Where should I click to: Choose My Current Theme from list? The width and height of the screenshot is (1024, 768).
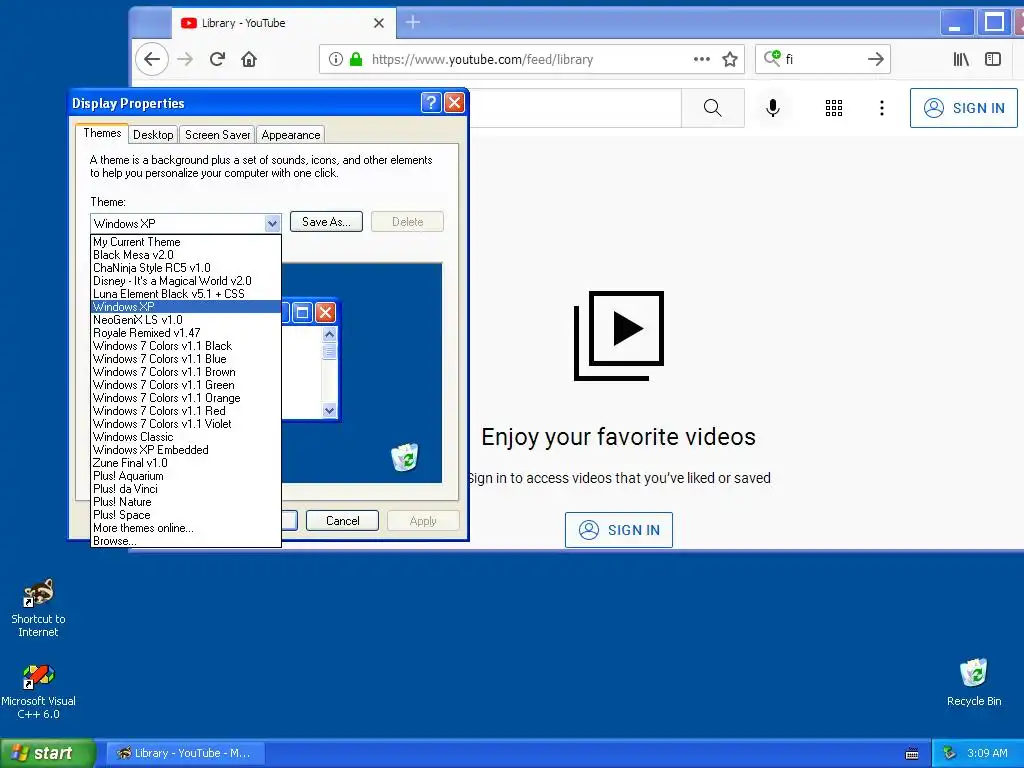185,242
